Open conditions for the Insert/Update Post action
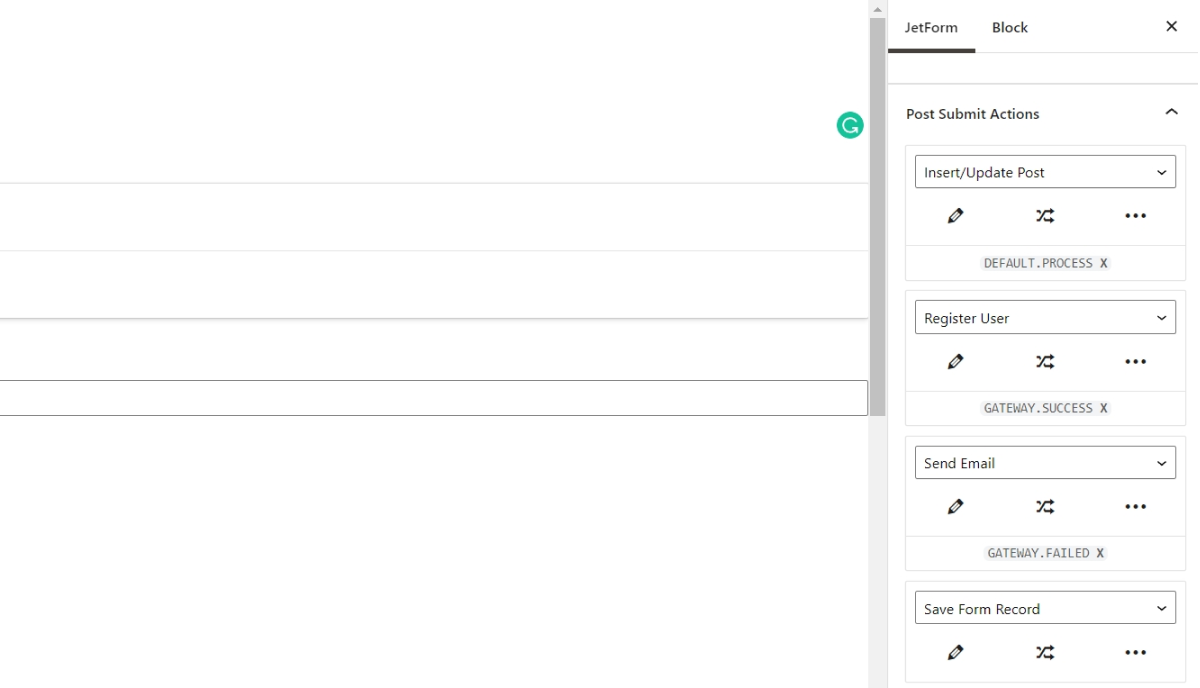Screen dimensions: 1200x688 (1045, 215)
